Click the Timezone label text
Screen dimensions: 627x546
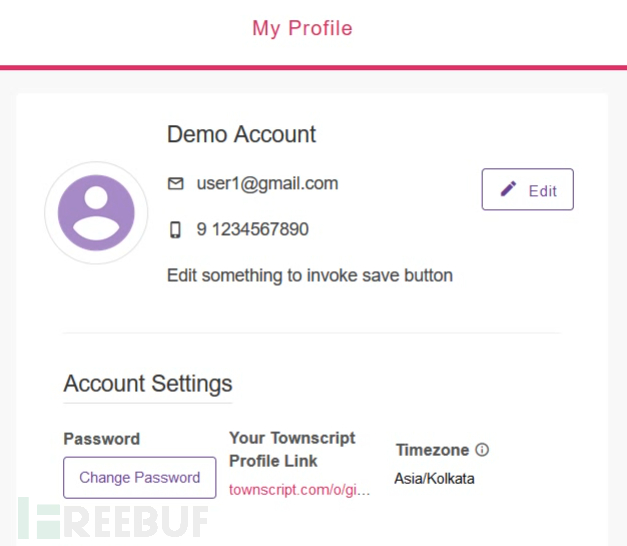(432, 450)
